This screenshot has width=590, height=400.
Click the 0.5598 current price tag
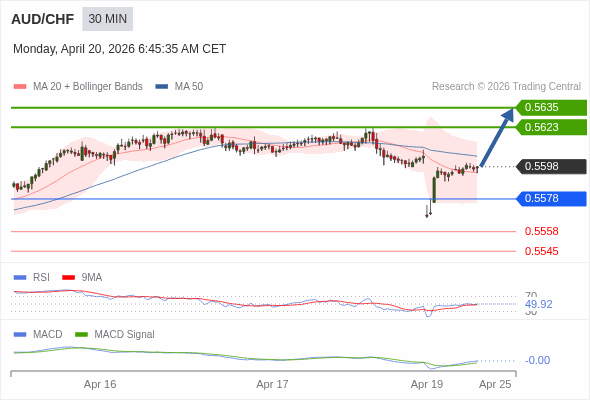tap(551, 166)
